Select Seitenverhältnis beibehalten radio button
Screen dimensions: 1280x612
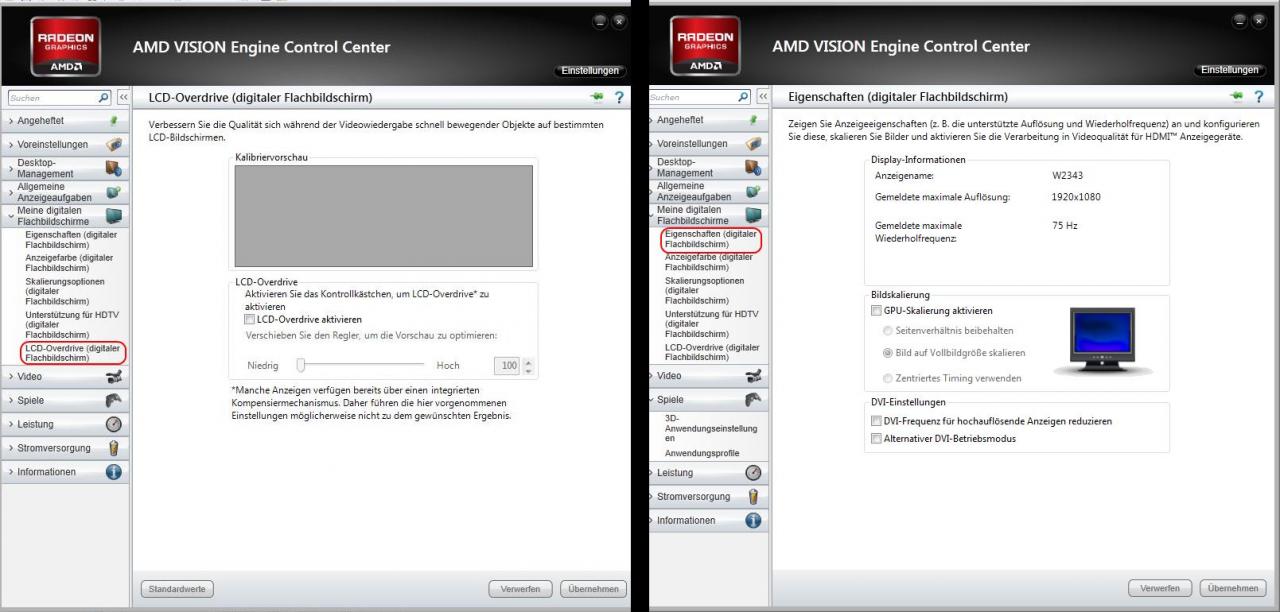(888, 330)
